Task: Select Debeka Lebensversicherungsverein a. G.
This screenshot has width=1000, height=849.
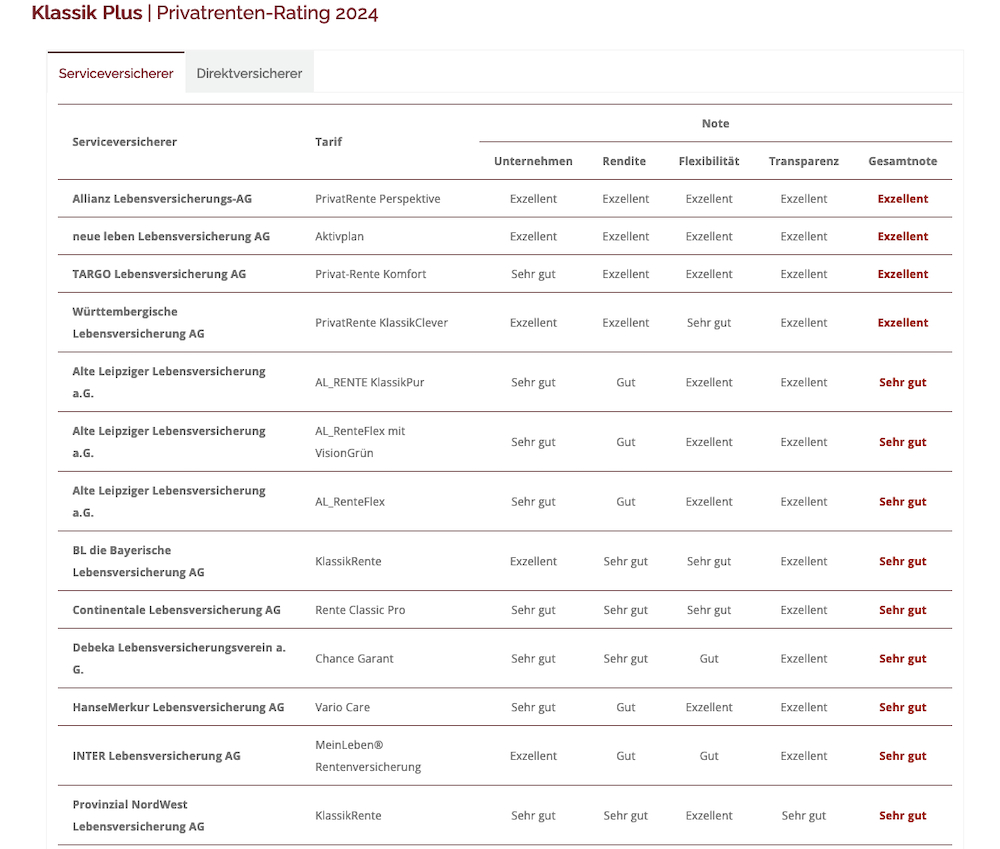Action: [179, 658]
